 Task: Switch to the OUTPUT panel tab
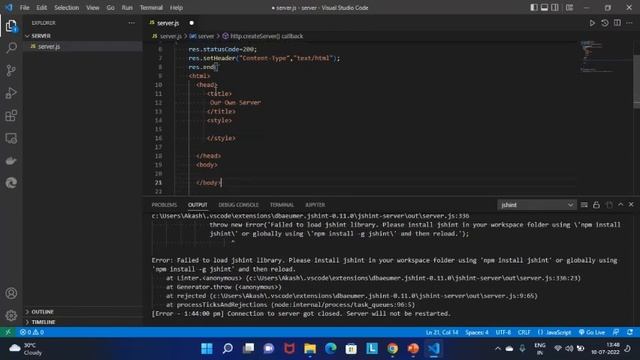point(198,205)
